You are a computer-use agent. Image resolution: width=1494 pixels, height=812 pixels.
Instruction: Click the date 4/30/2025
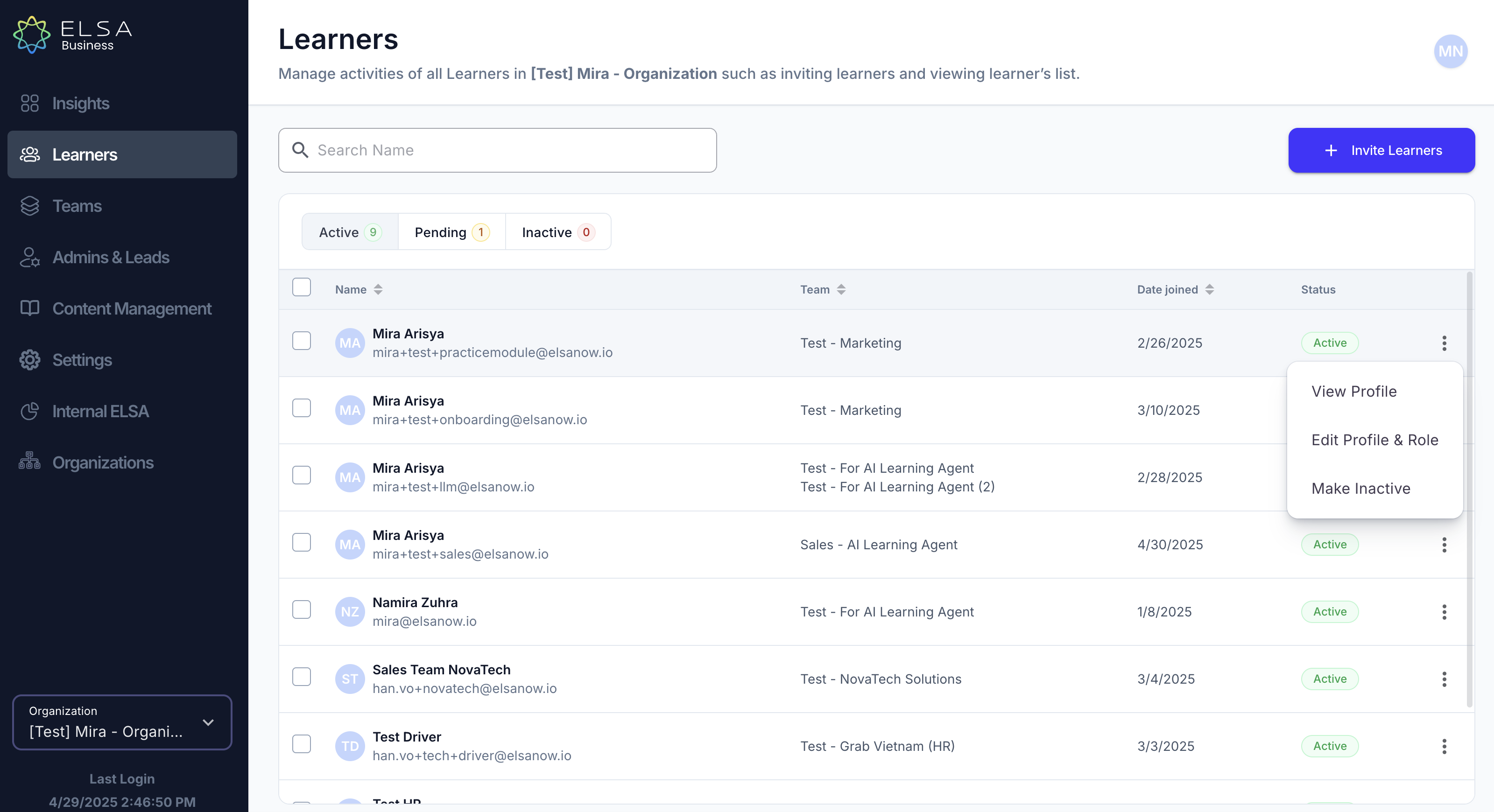1170,545
